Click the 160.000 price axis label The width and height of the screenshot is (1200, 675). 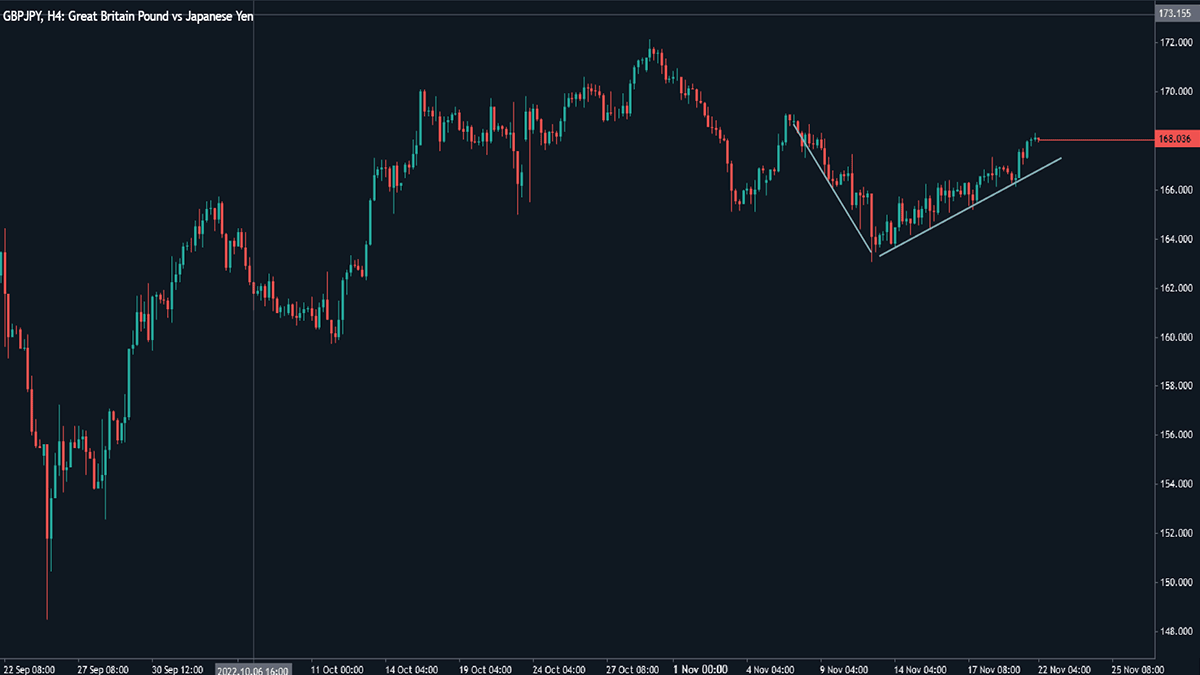[x=1175, y=337]
